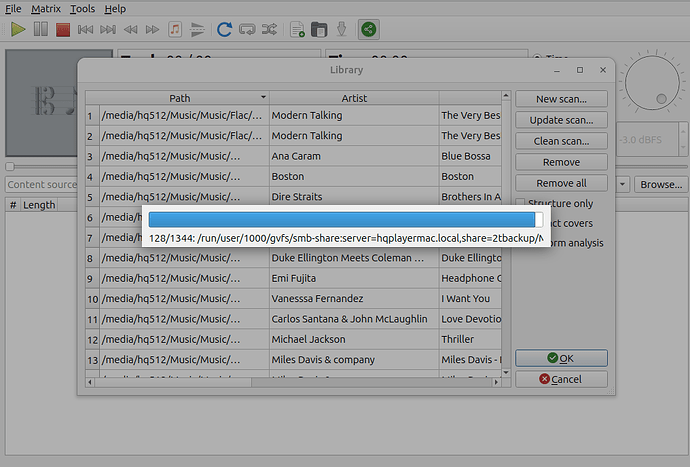The image size is (690, 467).
Task: Click the blue circular reload arrow icon
Action: tap(224, 29)
